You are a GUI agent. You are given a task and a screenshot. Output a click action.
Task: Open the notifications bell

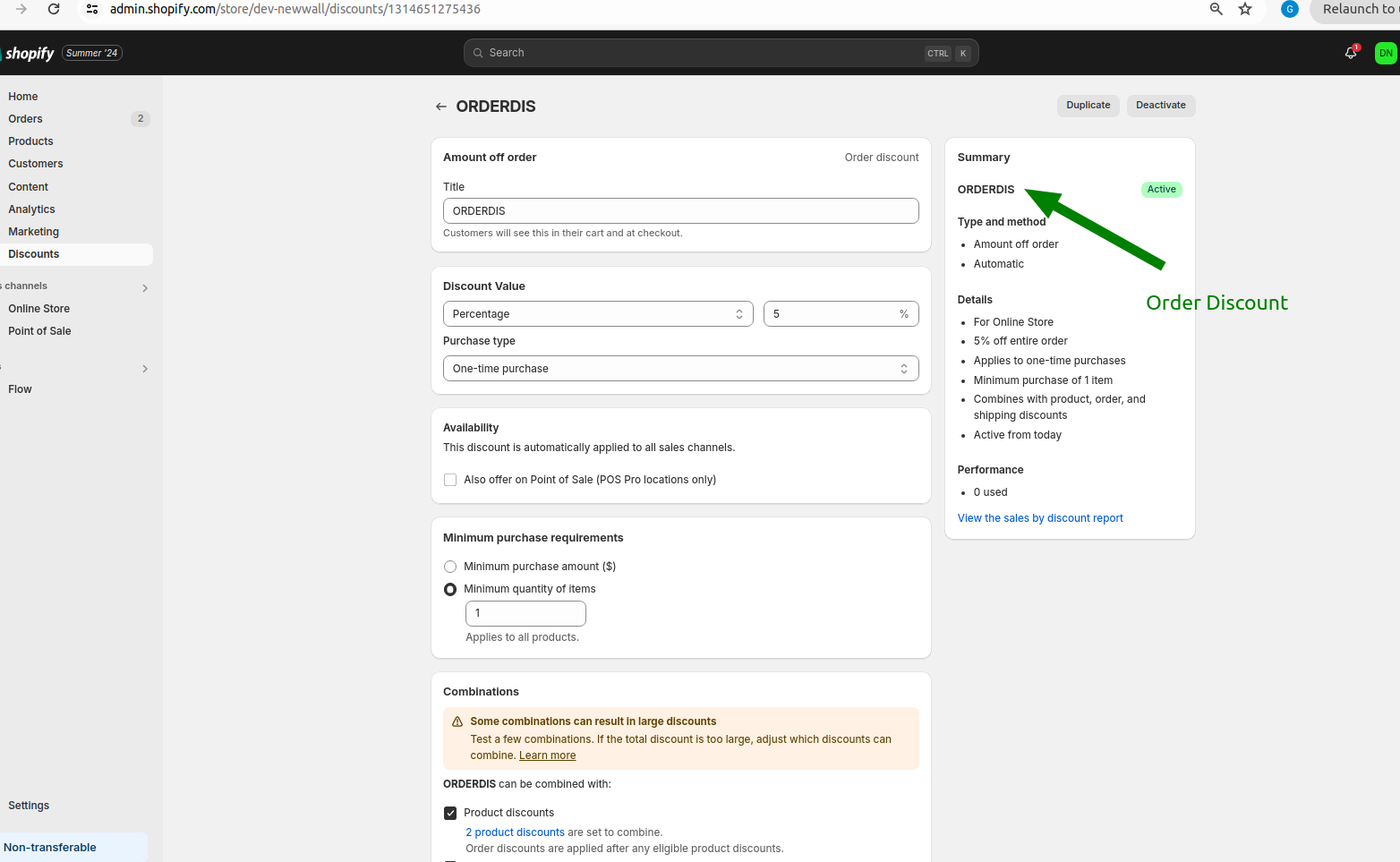coord(1351,53)
